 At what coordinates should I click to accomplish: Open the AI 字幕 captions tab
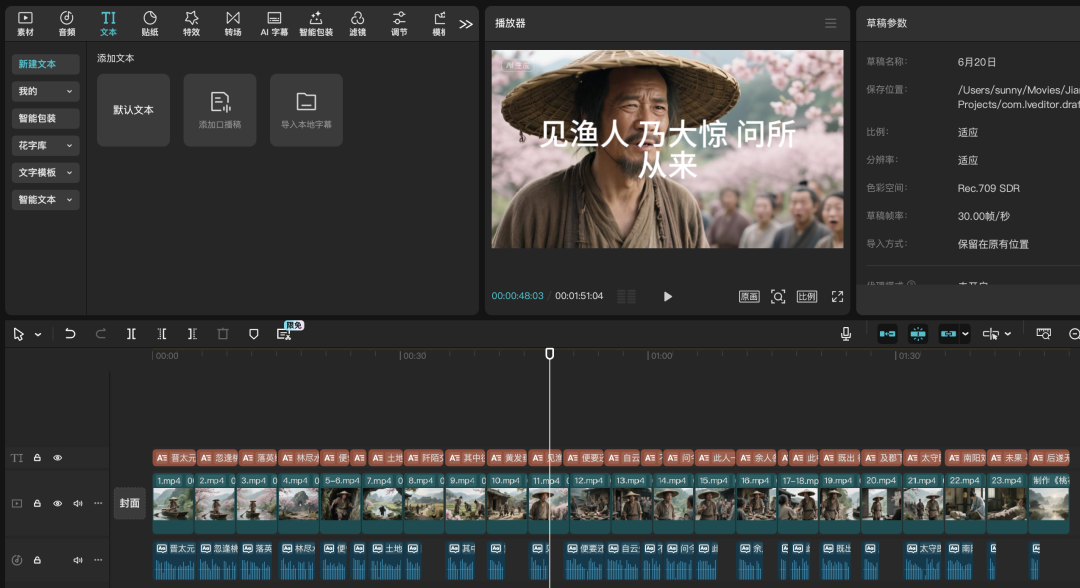pos(274,23)
